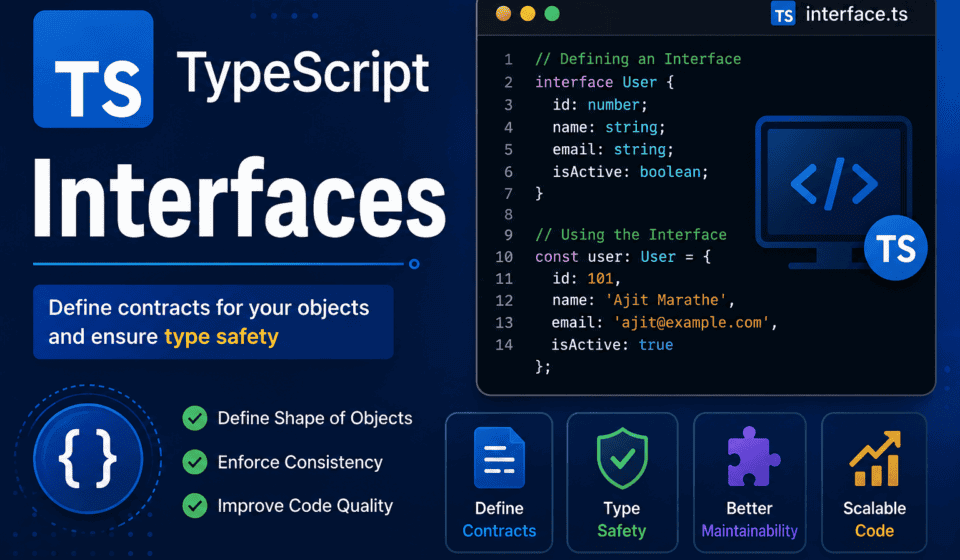Select the interface.ts file tab title
The width and height of the screenshot is (960, 560).
click(x=857, y=14)
